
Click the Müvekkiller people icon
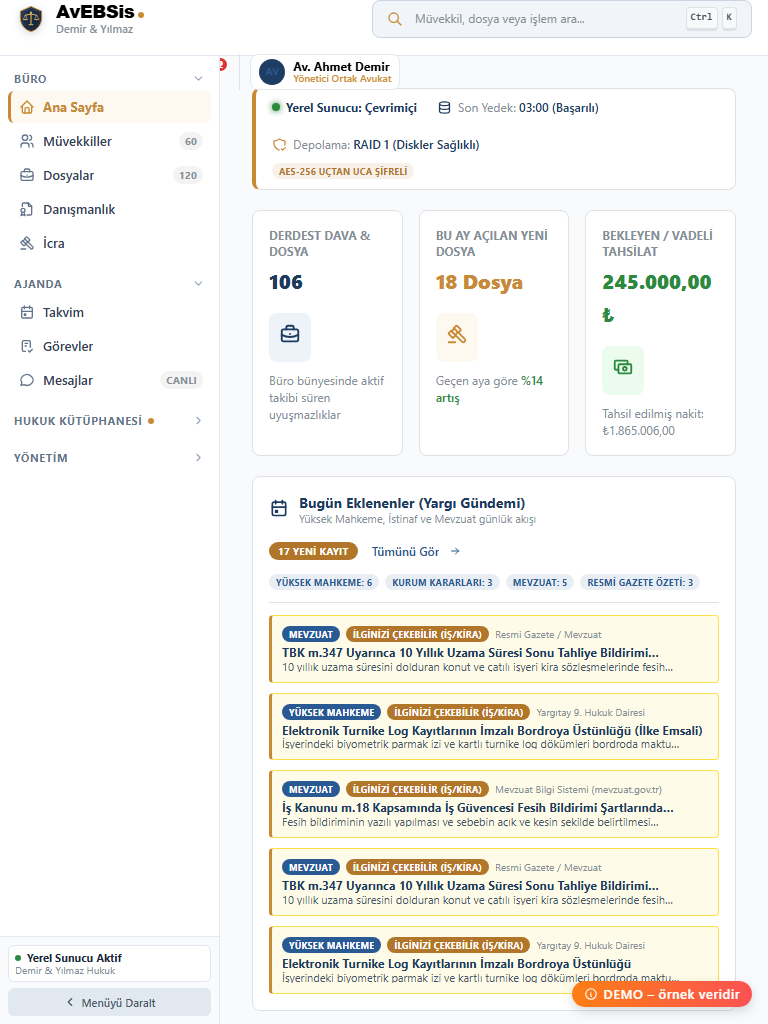pos(27,141)
